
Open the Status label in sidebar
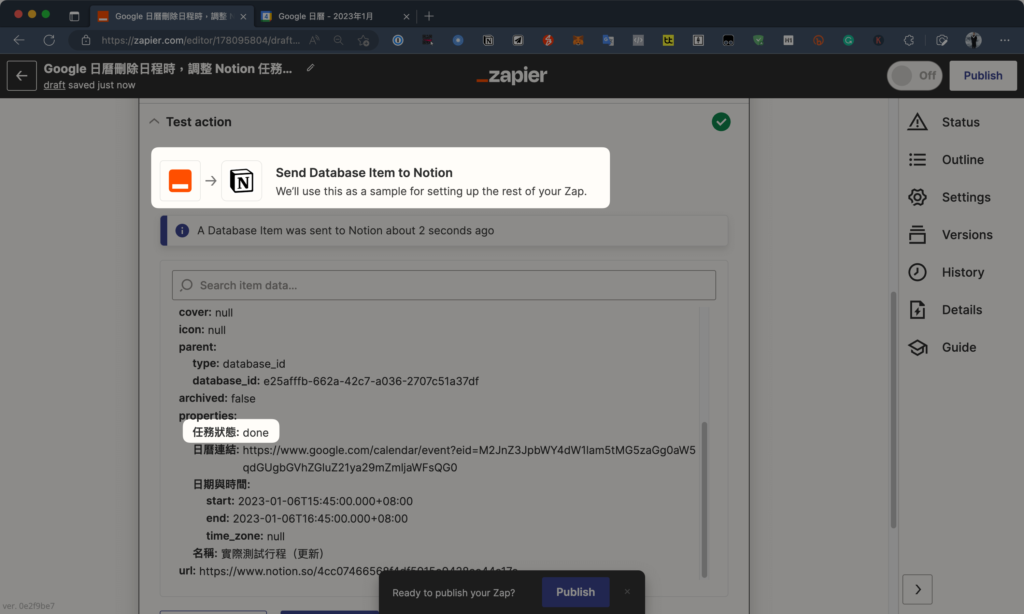961,122
